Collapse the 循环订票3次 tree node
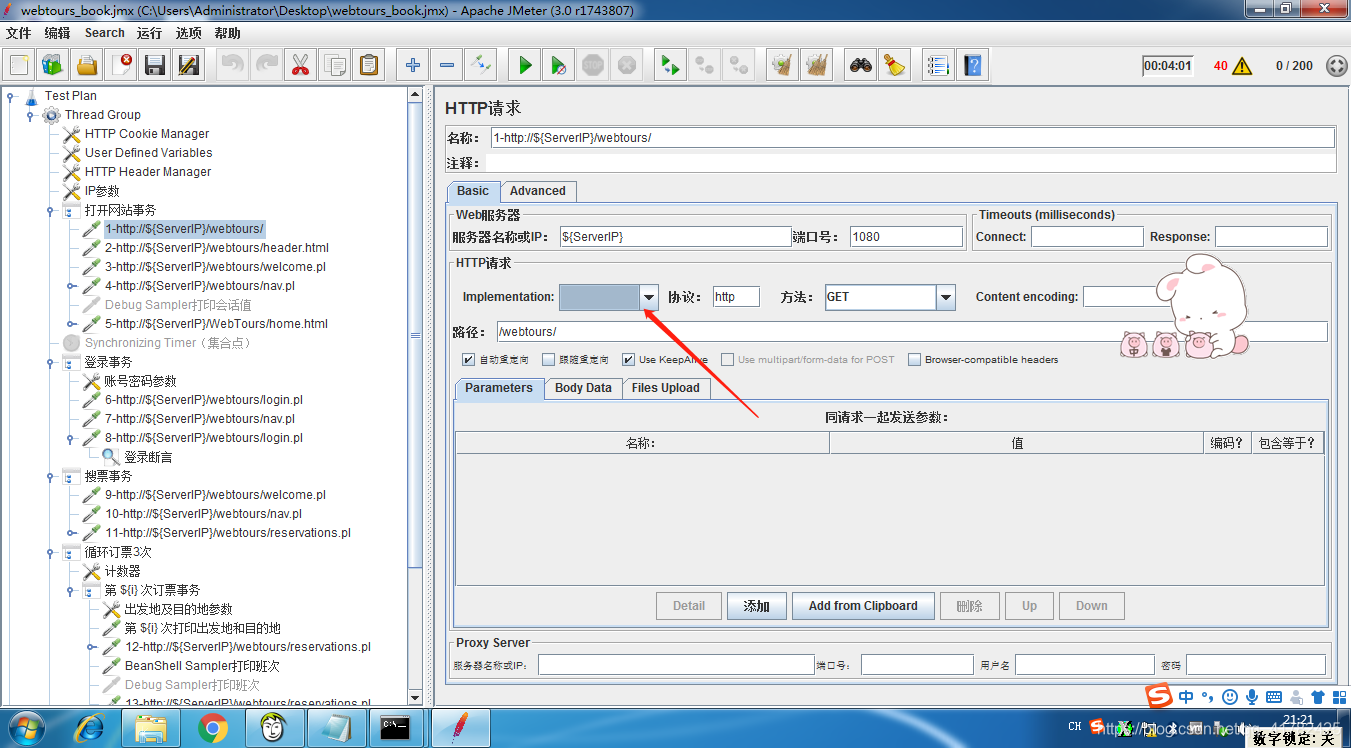The height and width of the screenshot is (748, 1351). click(x=50, y=553)
